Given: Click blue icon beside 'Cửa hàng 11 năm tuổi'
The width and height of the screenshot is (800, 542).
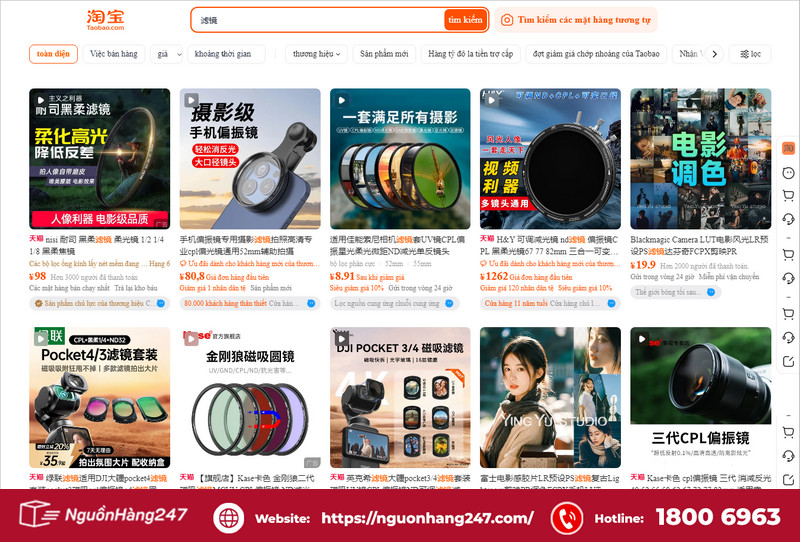Looking at the screenshot, I should coord(611,303).
